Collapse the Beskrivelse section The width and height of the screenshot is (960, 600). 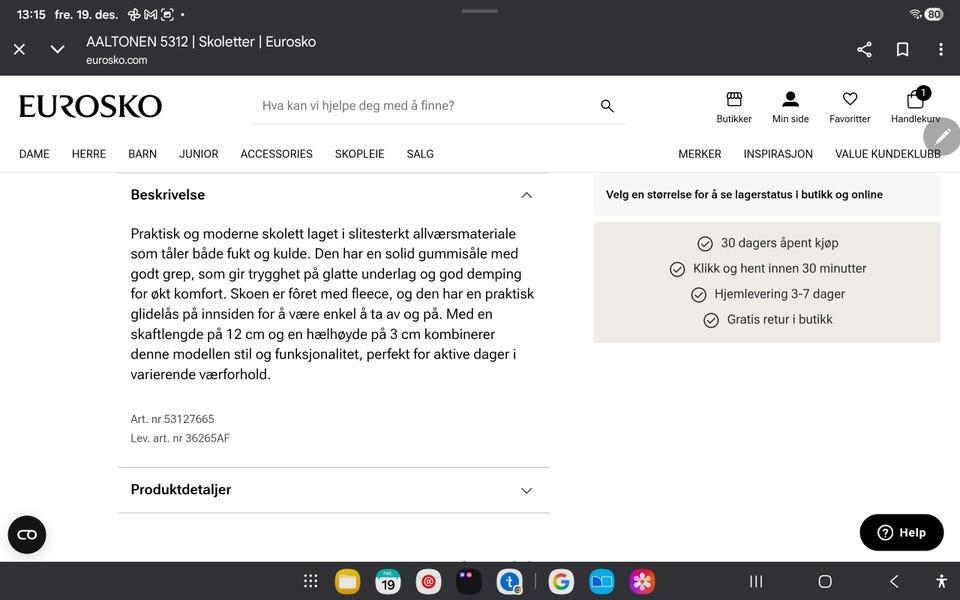coord(526,195)
